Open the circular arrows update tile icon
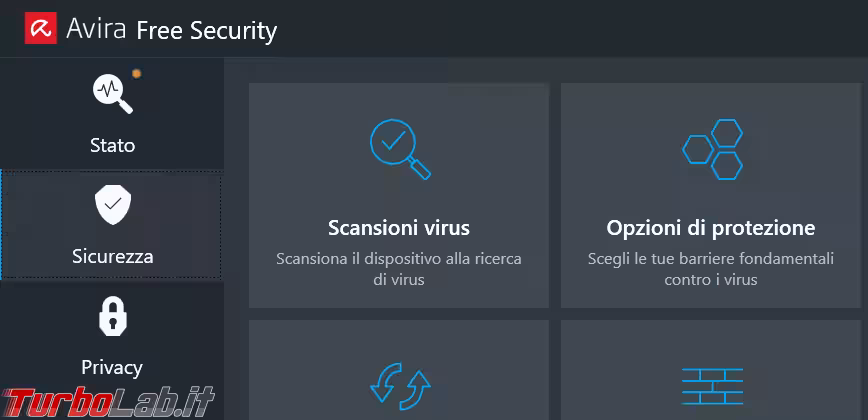Image resolution: width=868 pixels, height=420 pixels. (x=399, y=386)
